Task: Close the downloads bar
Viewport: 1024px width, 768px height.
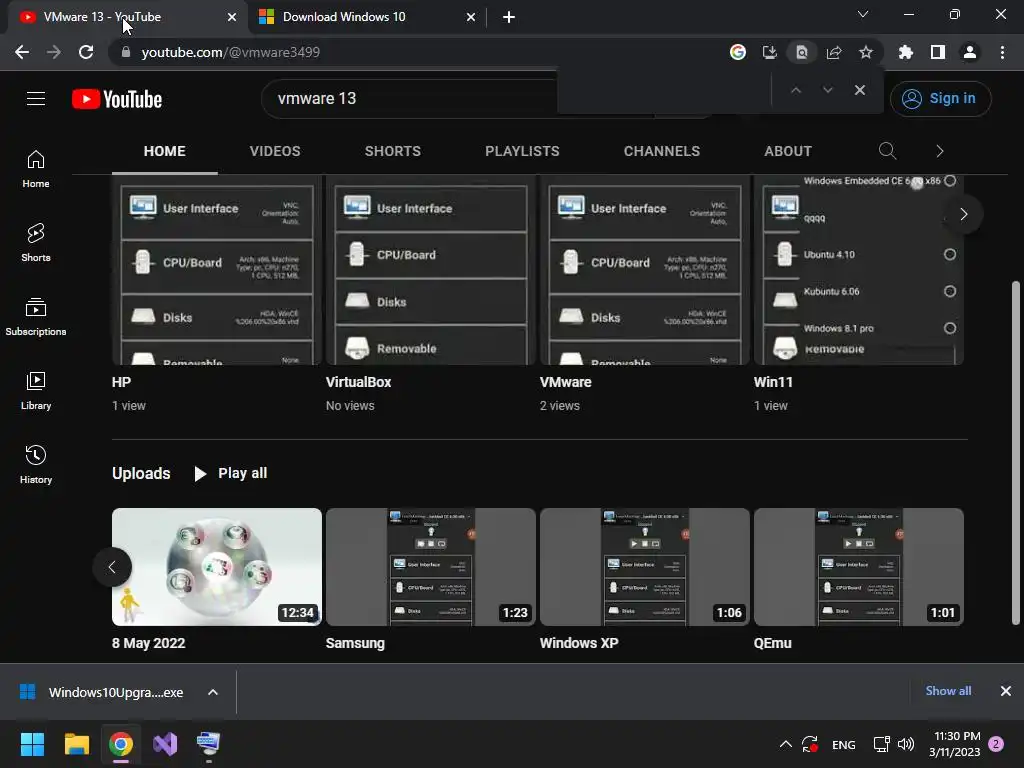Action: point(1006,691)
